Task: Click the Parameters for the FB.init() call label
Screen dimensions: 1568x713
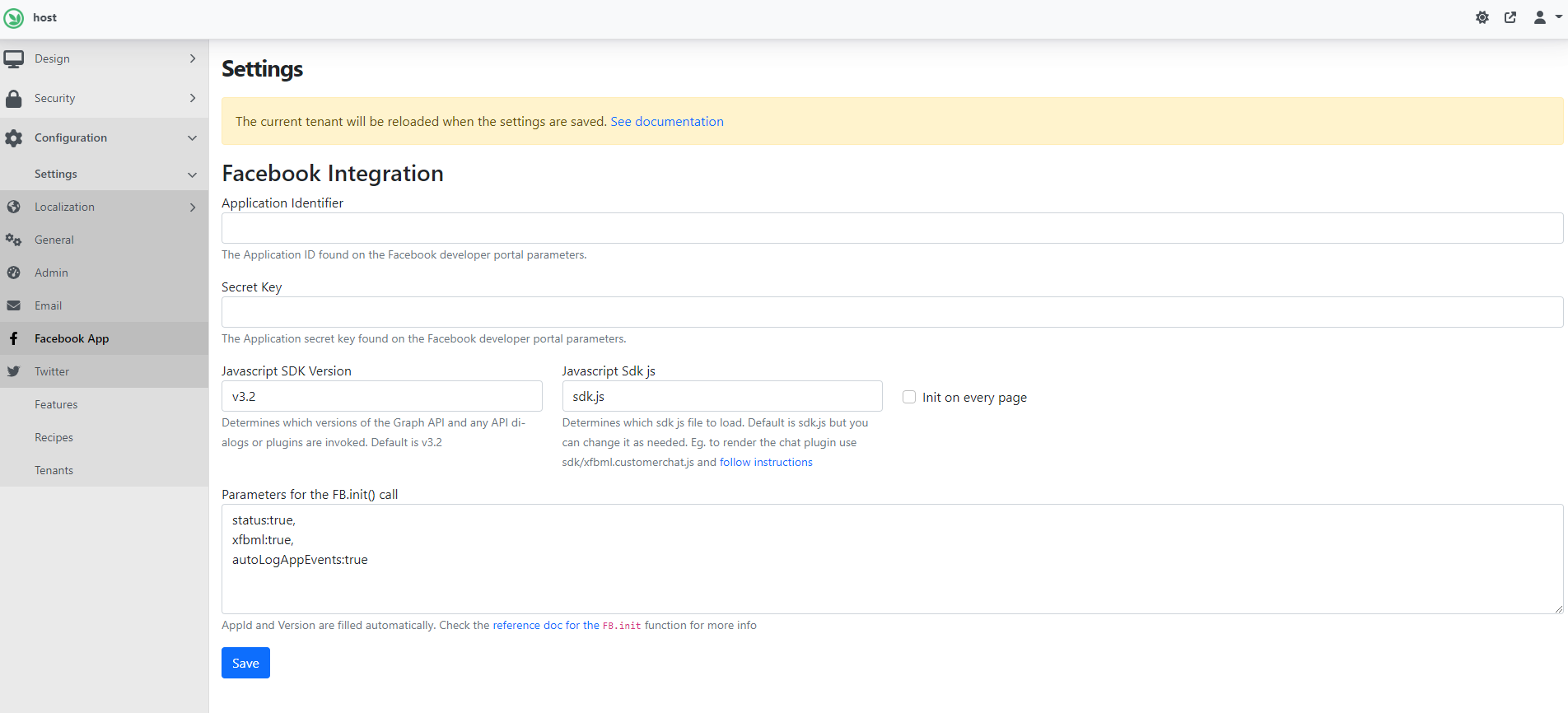Action: point(310,494)
